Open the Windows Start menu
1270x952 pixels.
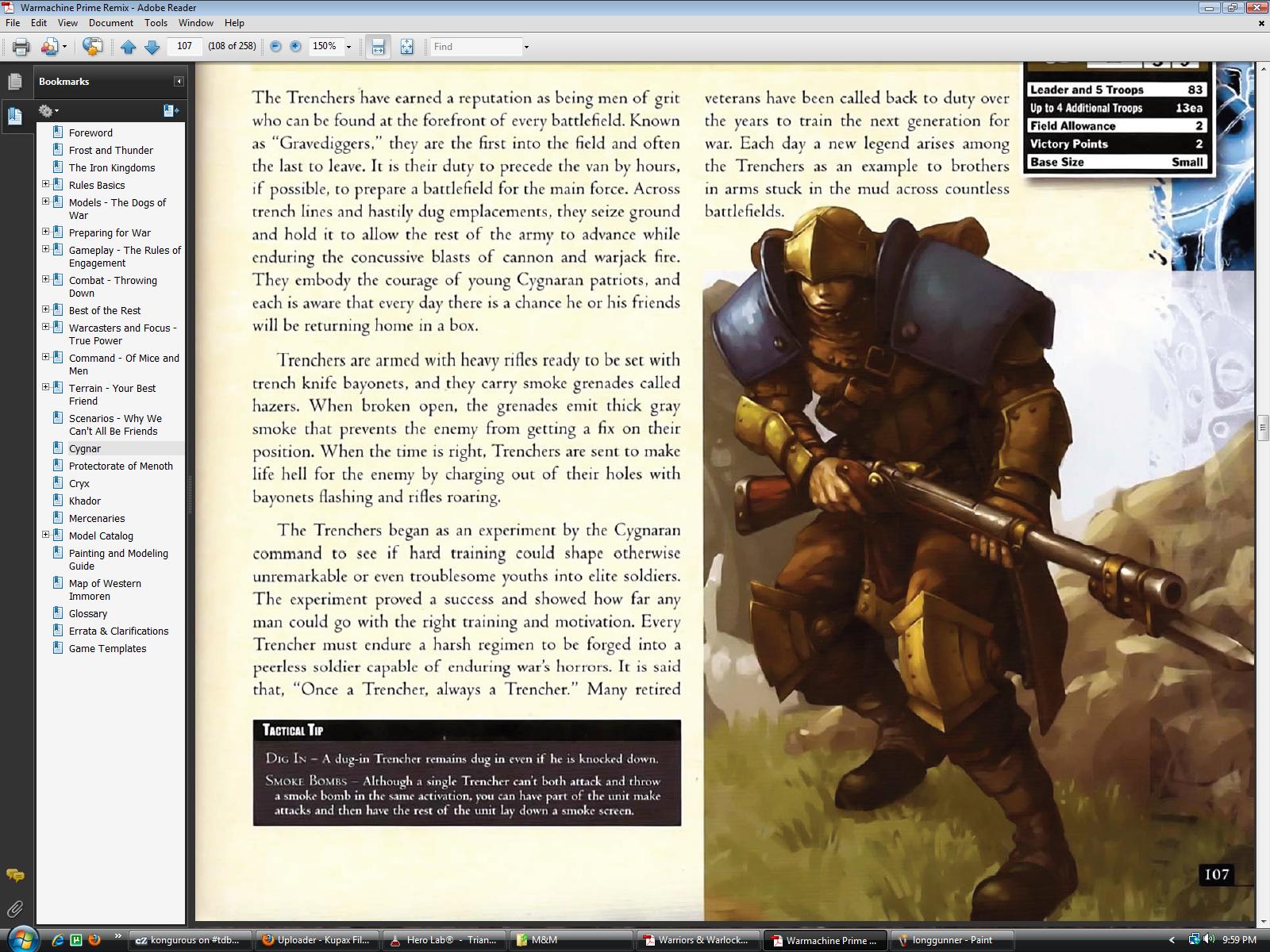pos(21,939)
